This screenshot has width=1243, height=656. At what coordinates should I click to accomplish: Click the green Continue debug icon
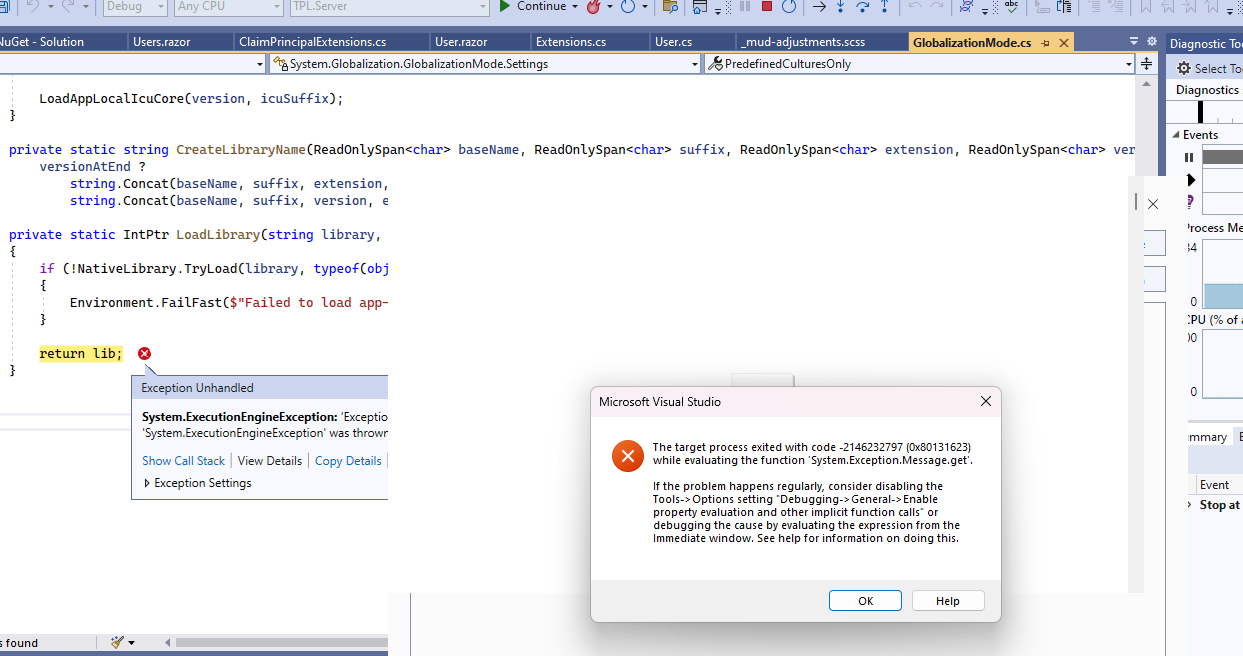pyautogui.click(x=507, y=7)
